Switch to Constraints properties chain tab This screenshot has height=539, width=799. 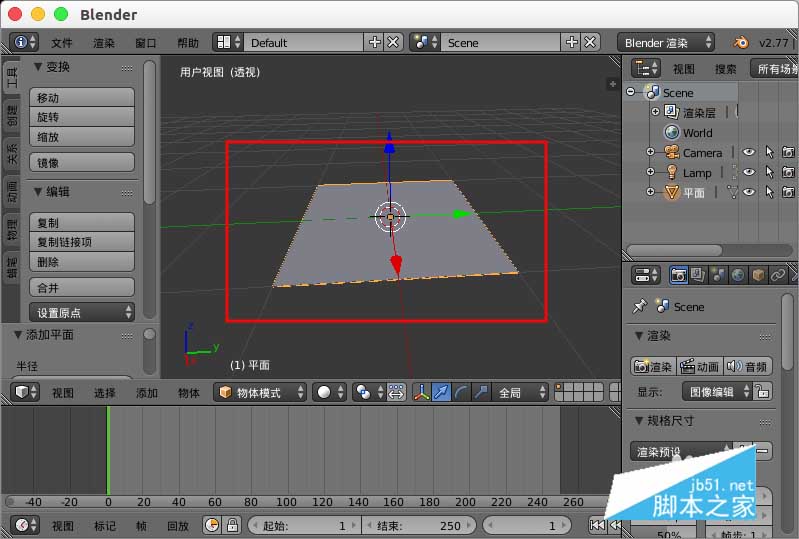click(778, 276)
